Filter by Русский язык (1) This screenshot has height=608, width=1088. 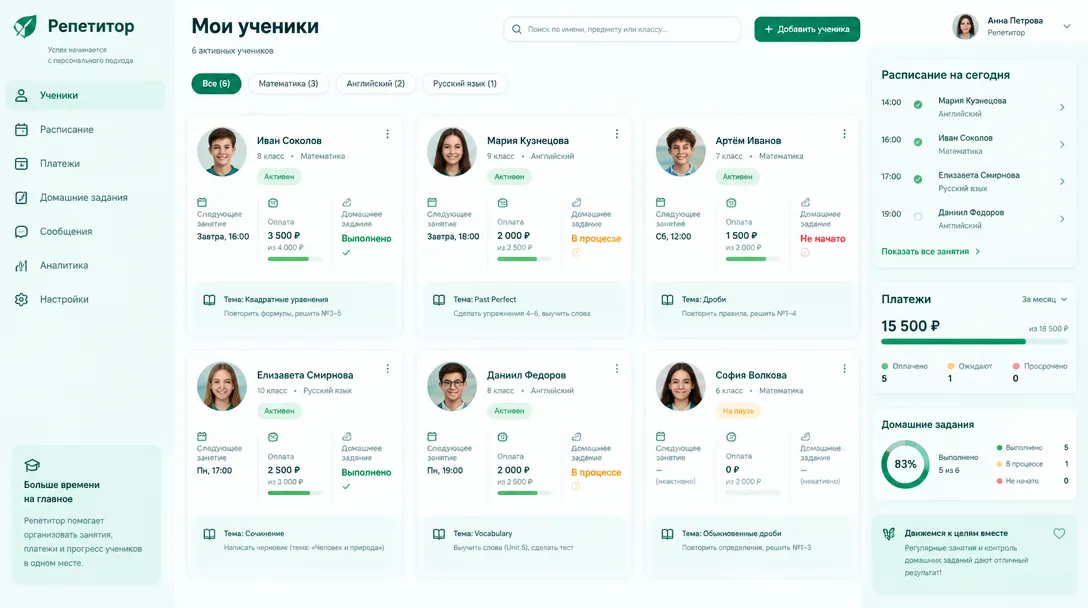[464, 83]
